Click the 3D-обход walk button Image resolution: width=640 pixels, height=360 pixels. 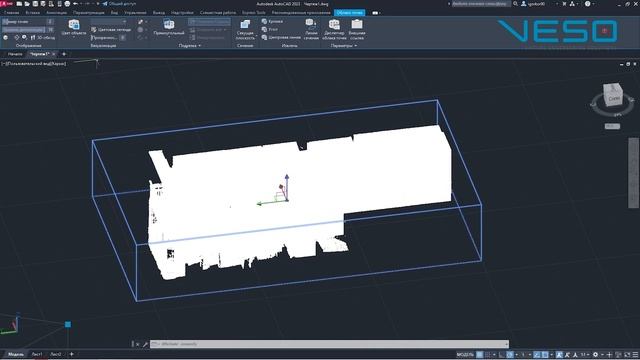click(42, 38)
